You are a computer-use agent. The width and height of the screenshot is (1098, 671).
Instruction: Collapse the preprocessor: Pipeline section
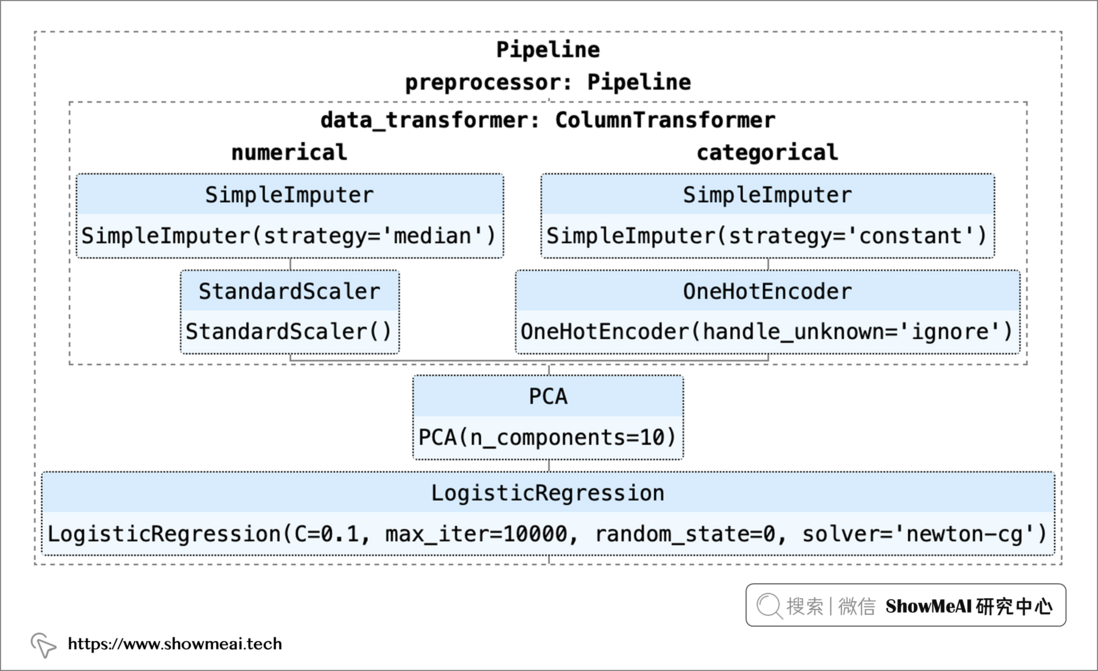pos(548,82)
